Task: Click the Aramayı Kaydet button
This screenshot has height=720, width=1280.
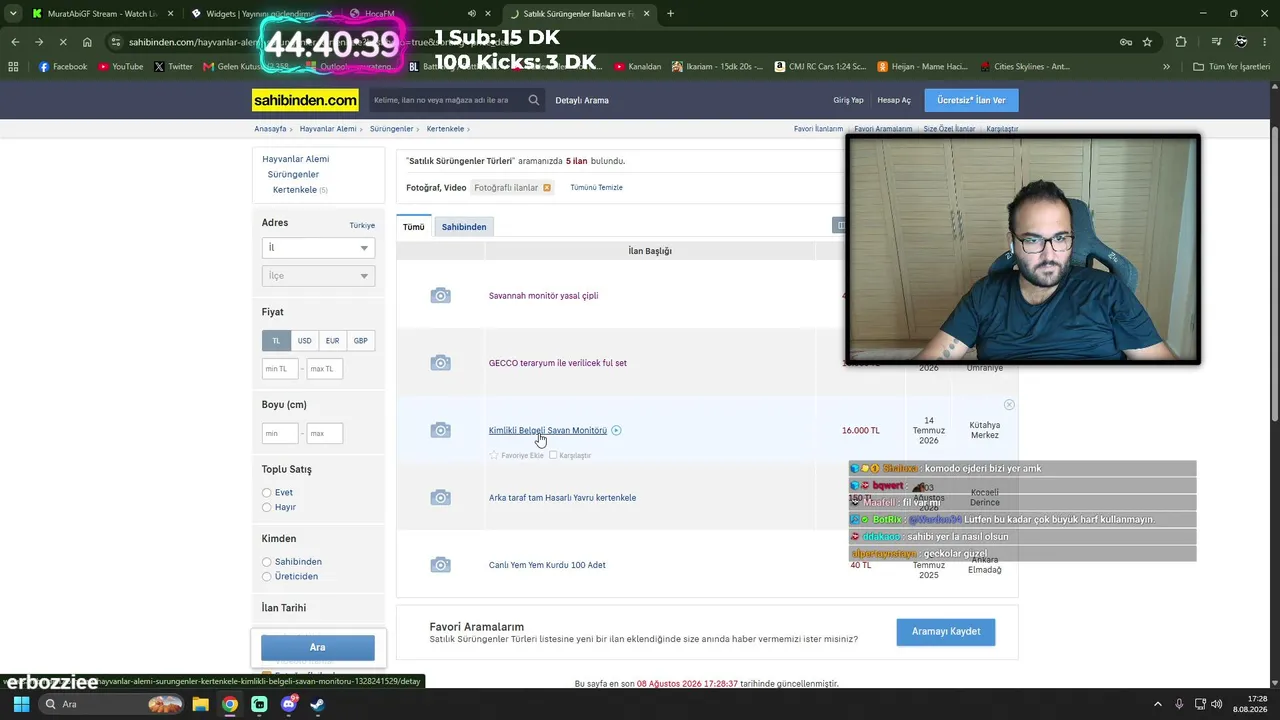Action: pyautogui.click(x=946, y=632)
